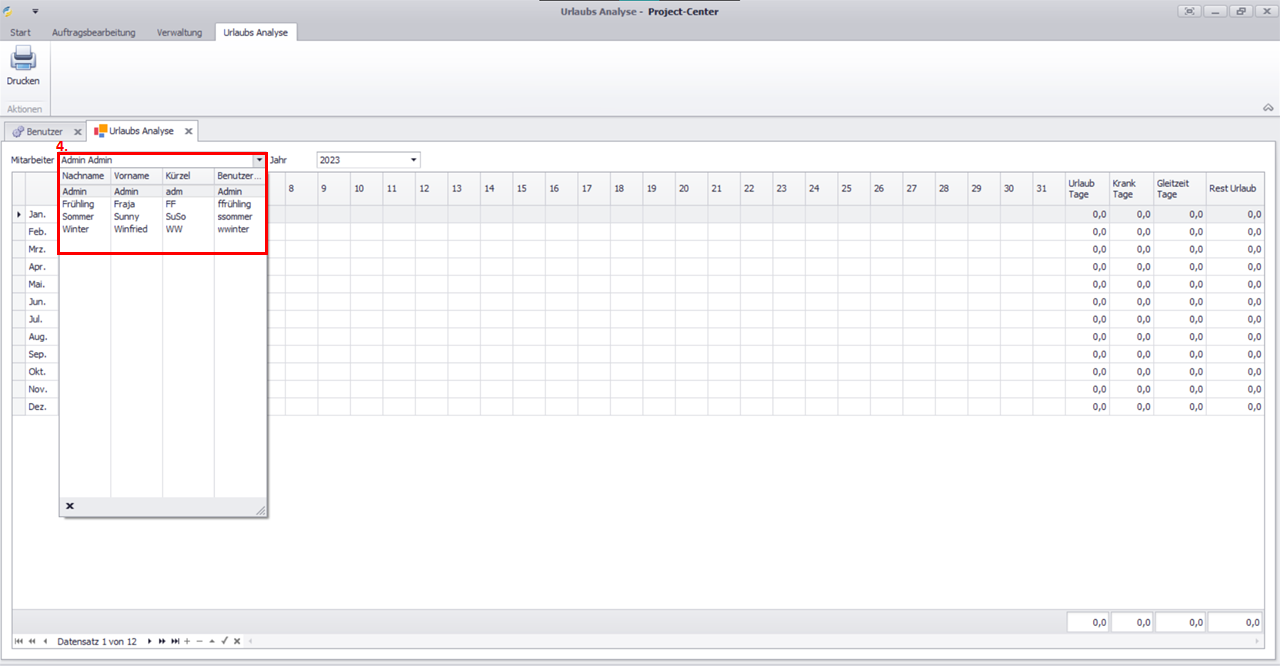Image resolution: width=1280 pixels, height=666 pixels.
Task: Delete record with minus icon
Action: tap(199, 641)
